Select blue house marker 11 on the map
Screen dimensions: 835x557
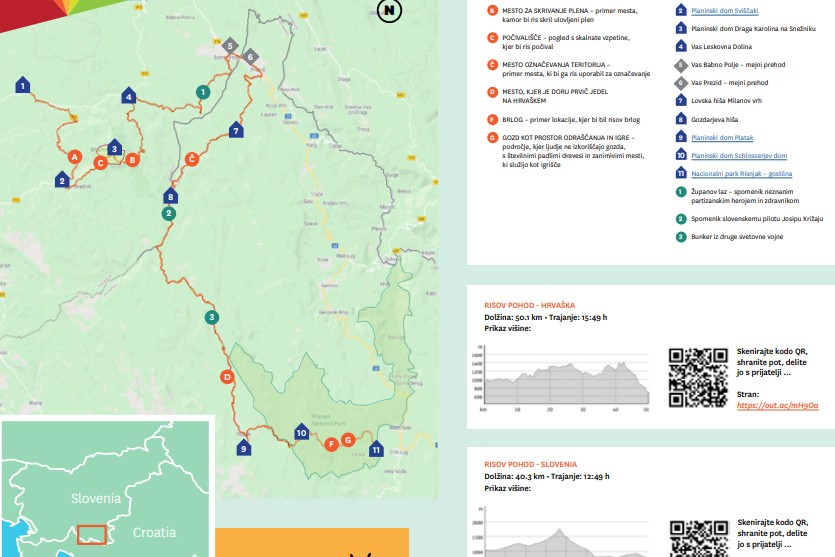point(376,449)
